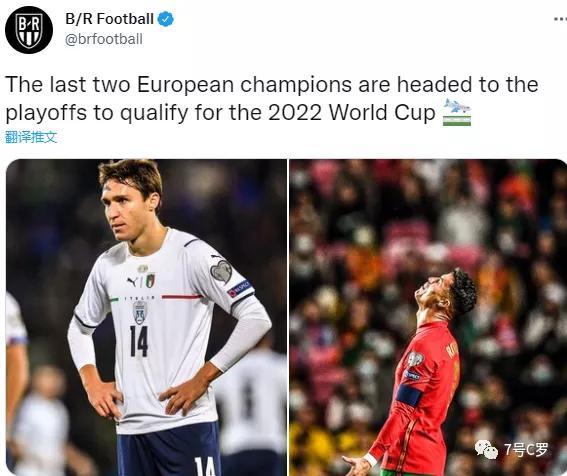
Task: Click 翻译推文 to translate the tweet
Action: tap(31, 137)
